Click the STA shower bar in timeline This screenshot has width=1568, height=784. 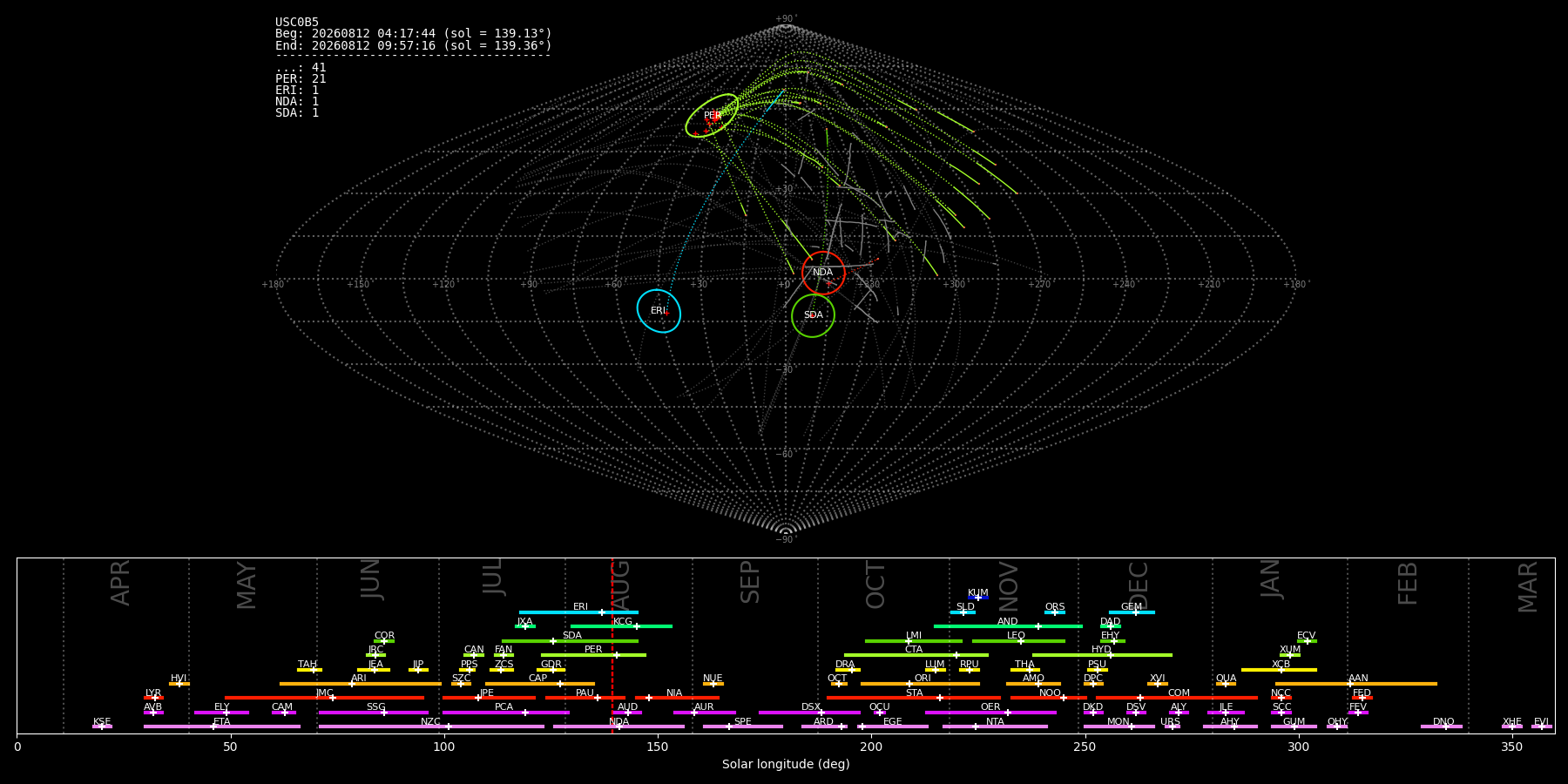[x=914, y=698]
